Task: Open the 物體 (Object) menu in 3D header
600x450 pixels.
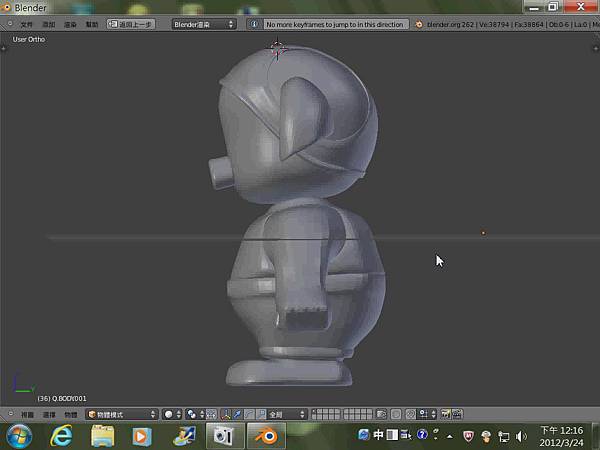Action: [x=71, y=414]
